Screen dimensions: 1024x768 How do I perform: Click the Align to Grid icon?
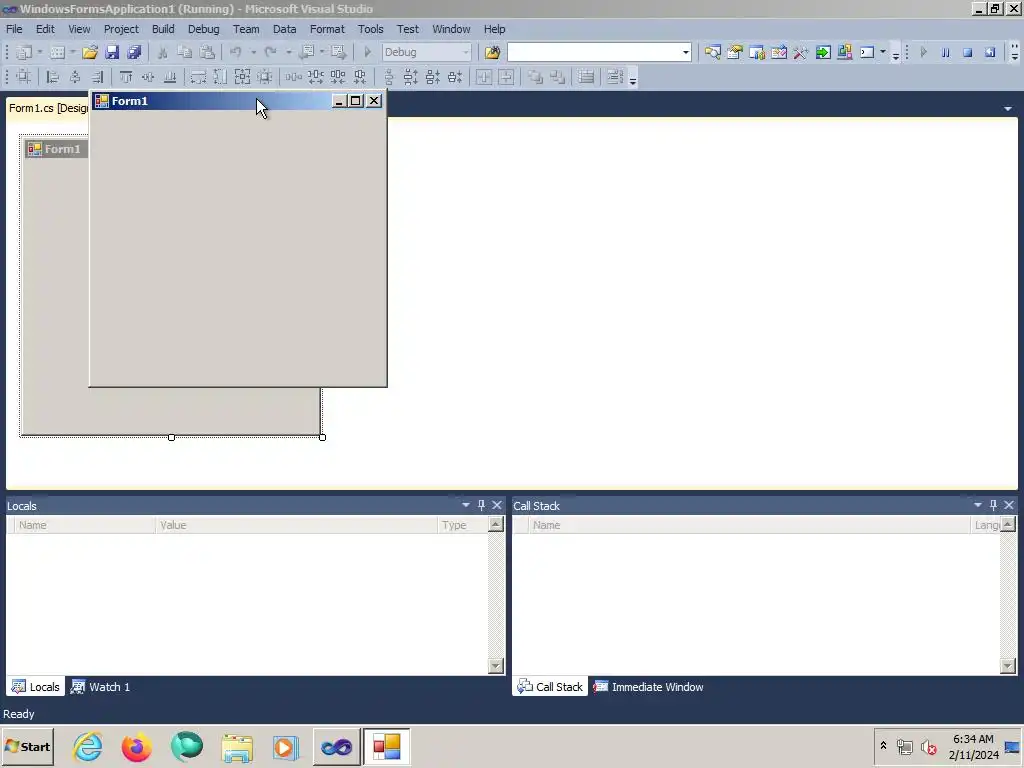24,77
